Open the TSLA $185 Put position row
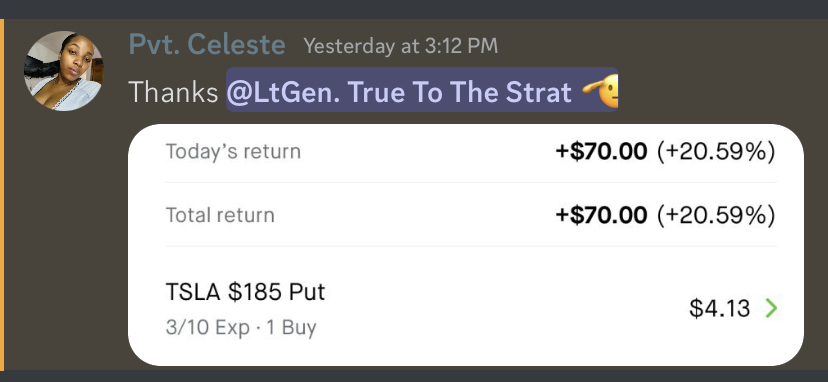Image resolution: width=828 pixels, height=382 pixels. click(471, 308)
